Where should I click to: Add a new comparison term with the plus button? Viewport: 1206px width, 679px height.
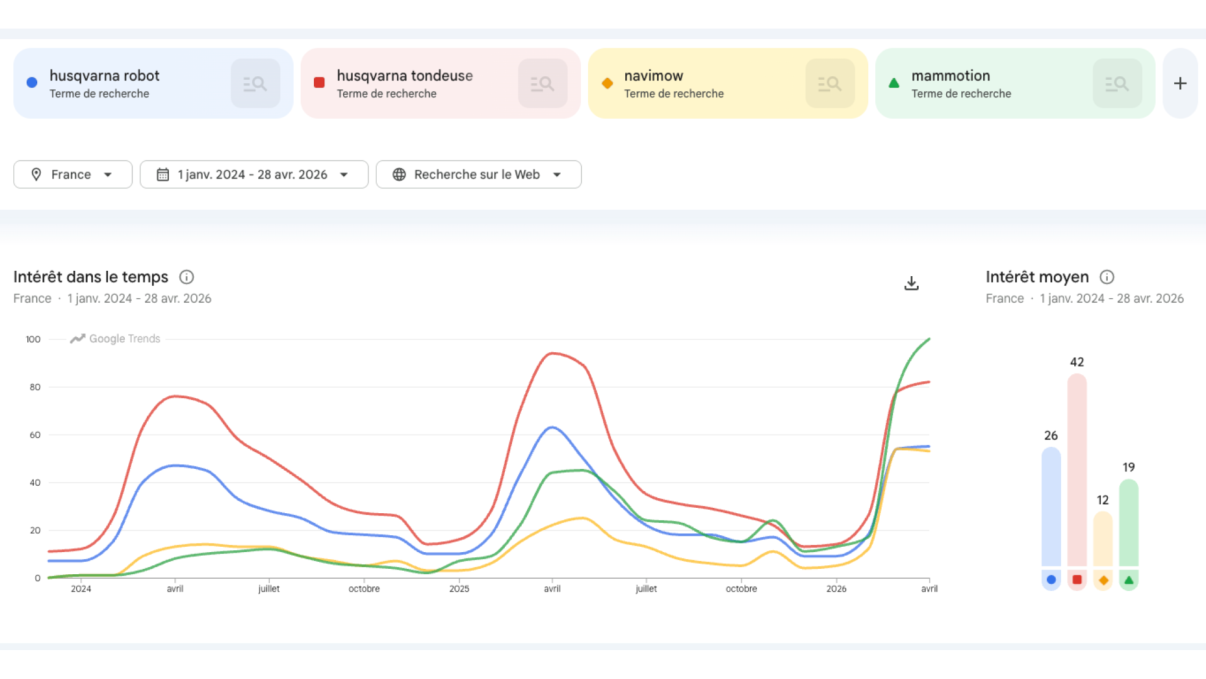pos(1180,83)
